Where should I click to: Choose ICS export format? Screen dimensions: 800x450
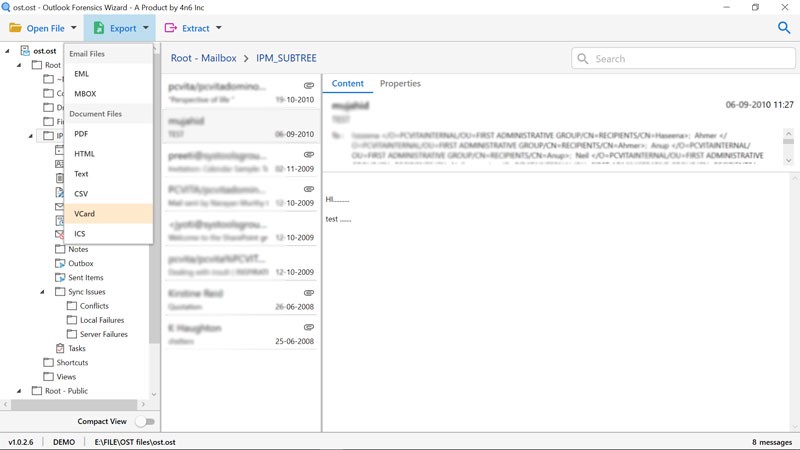point(108,234)
